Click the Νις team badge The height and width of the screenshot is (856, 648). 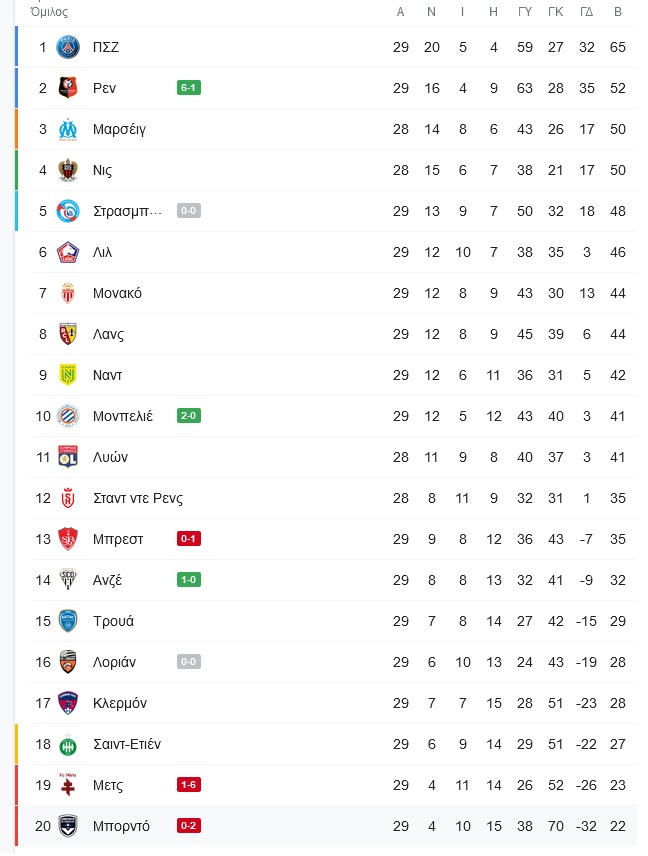coord(68,170)
